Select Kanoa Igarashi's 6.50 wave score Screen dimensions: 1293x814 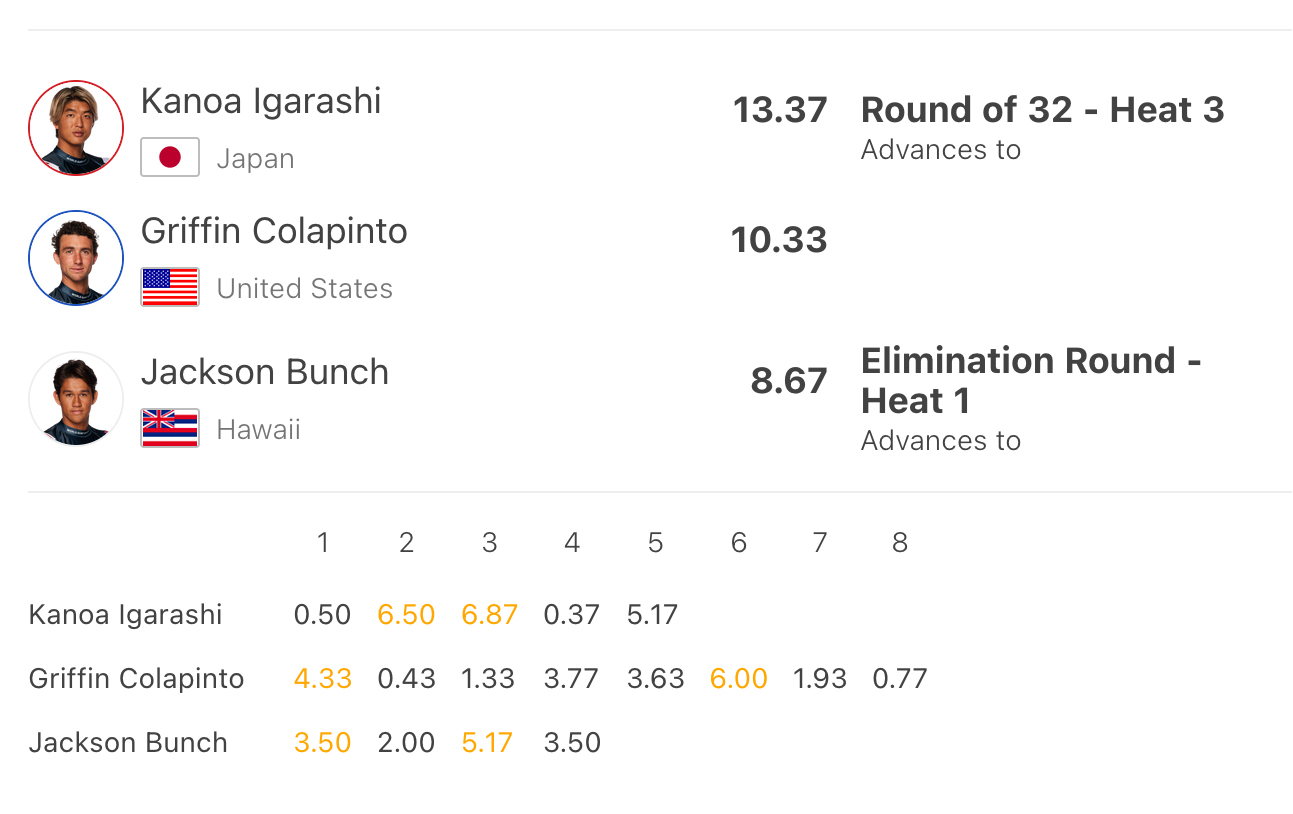[x=406, y=614]
